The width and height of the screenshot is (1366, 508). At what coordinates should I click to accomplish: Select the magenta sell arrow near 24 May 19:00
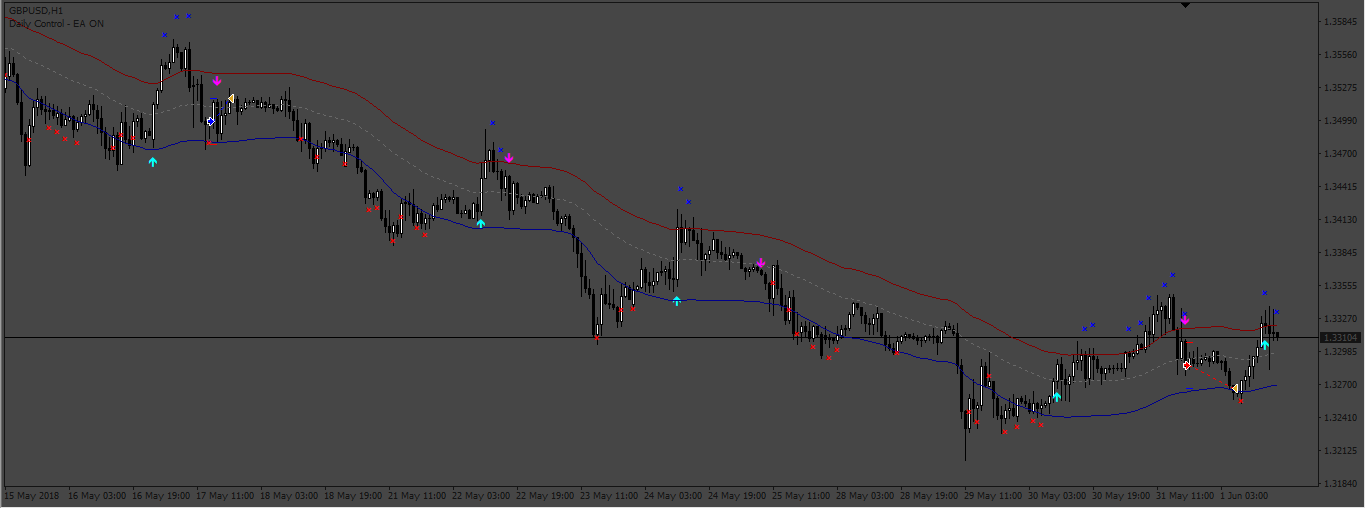pos(761,263)
